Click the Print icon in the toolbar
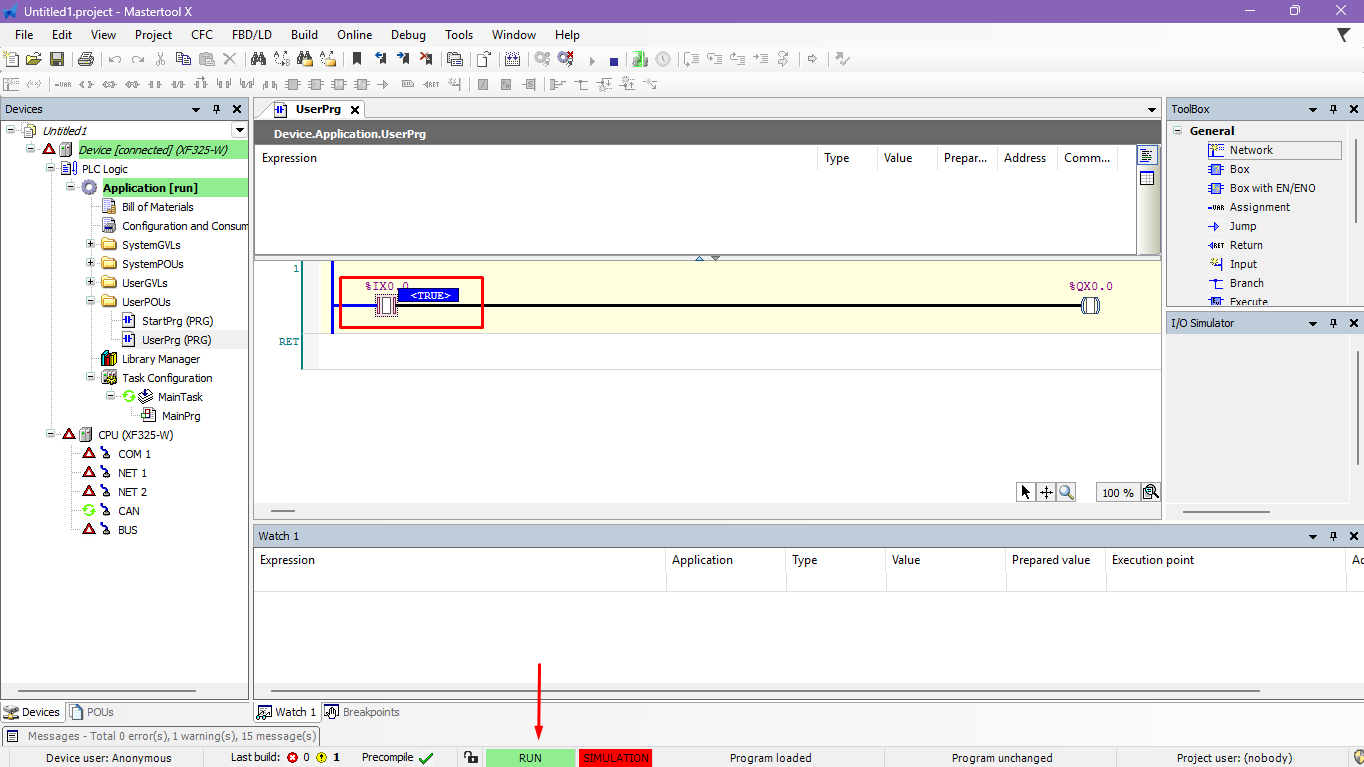 [86, 60]
